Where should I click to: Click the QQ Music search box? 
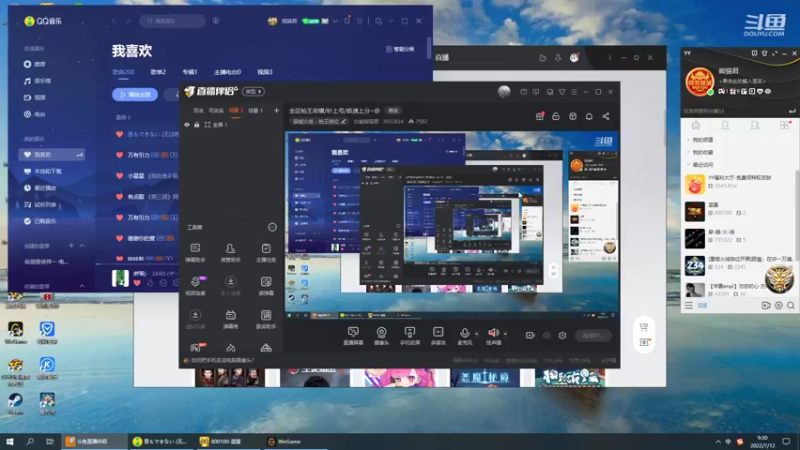(172, 21)
